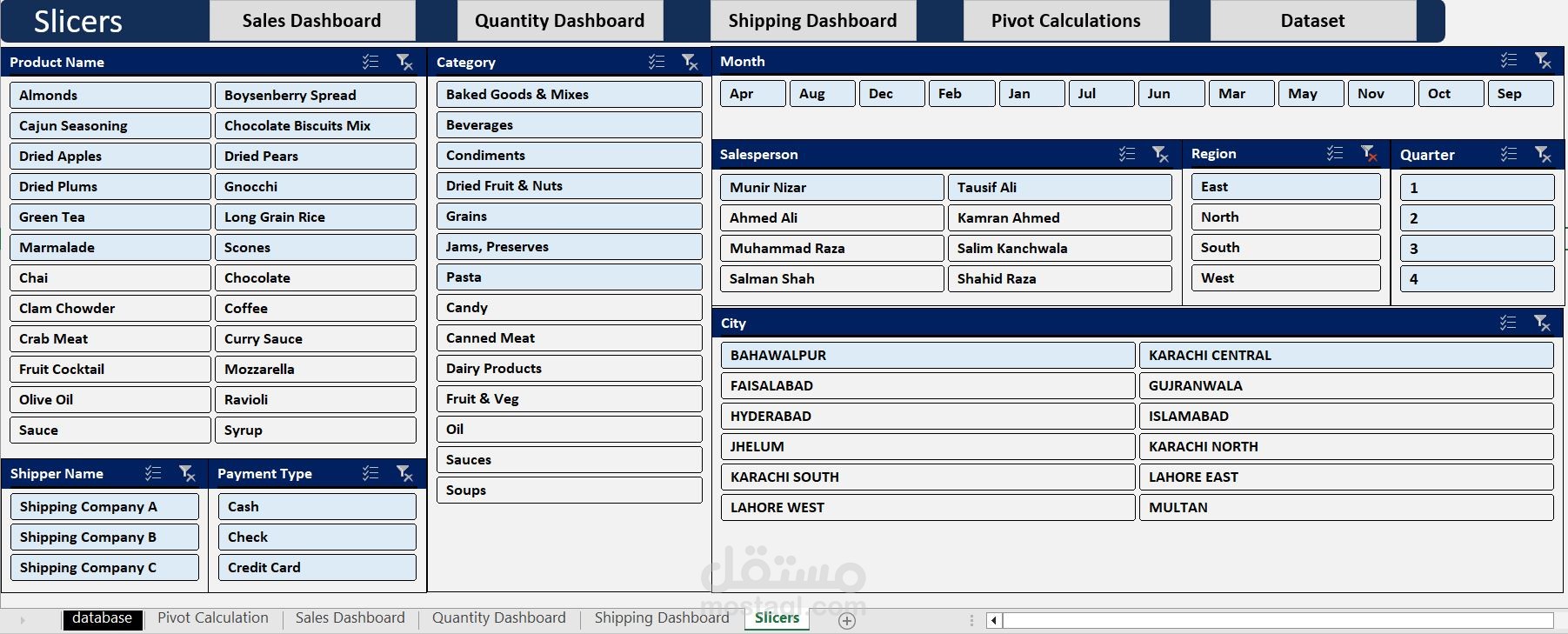Toggle multi-select in Shipper Name slicer
Screen dimensions: 1568x634
(x=153, y=473)
